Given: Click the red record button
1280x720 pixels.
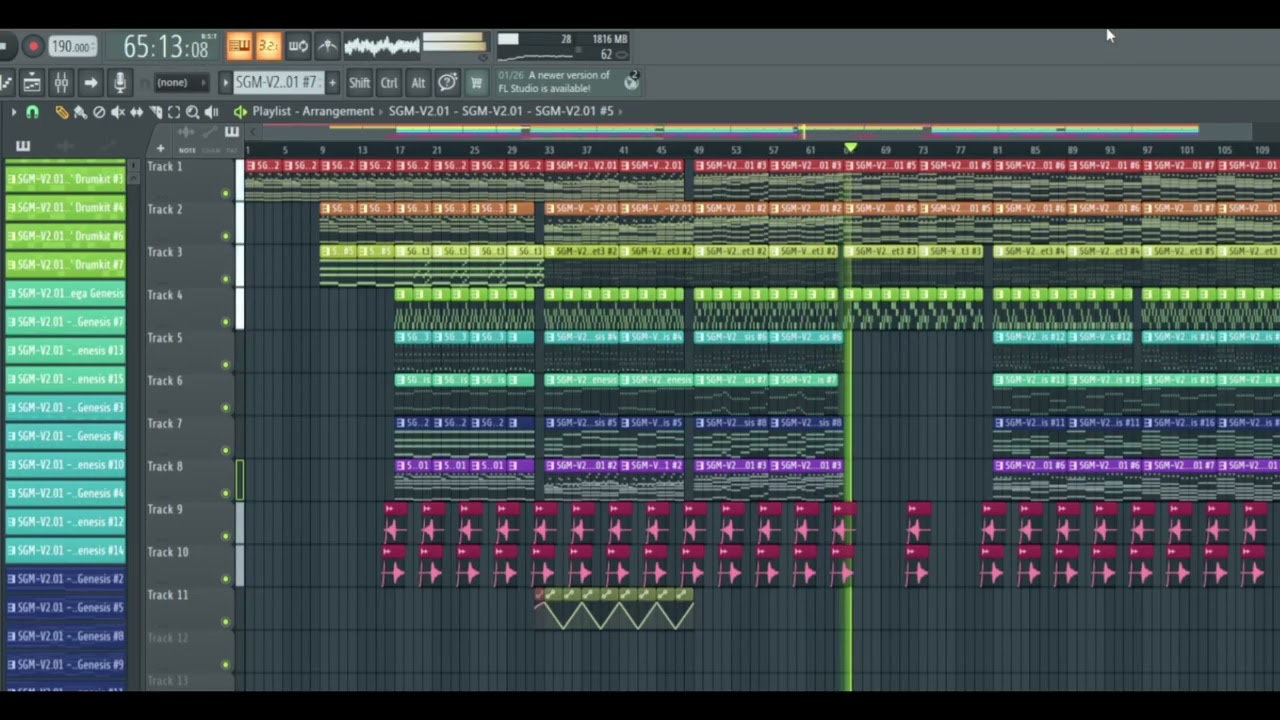Looking at the screenshot, I should click(x=33, y=46).
